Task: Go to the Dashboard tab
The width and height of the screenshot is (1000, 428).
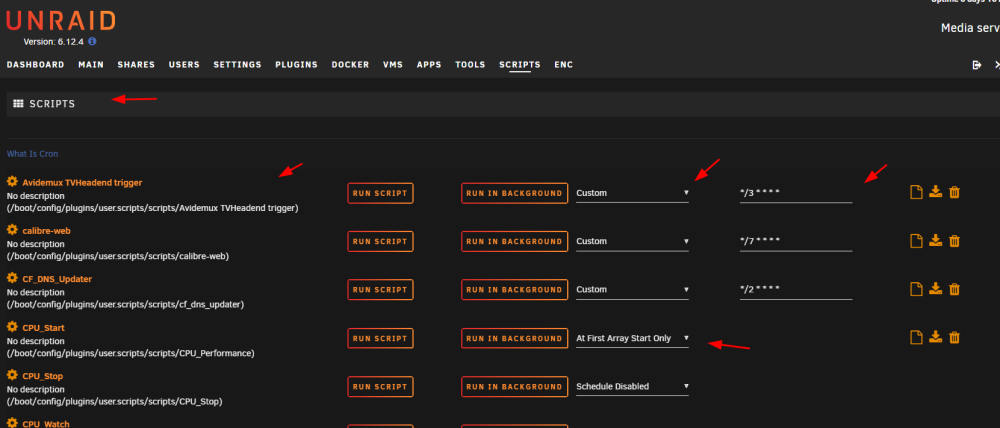Action: click(x=36, y=64)
